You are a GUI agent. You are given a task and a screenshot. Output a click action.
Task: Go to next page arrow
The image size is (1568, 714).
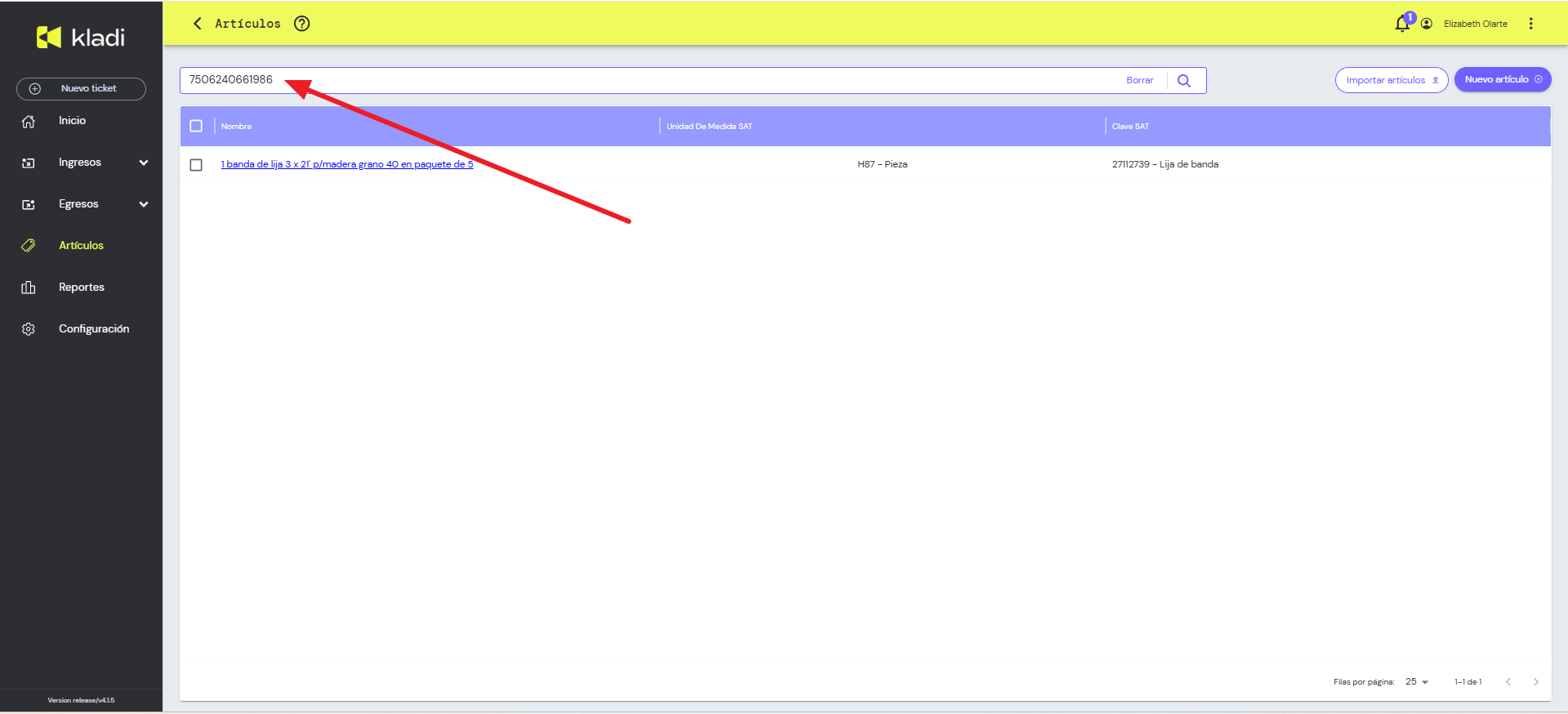tap(1536, 682)
